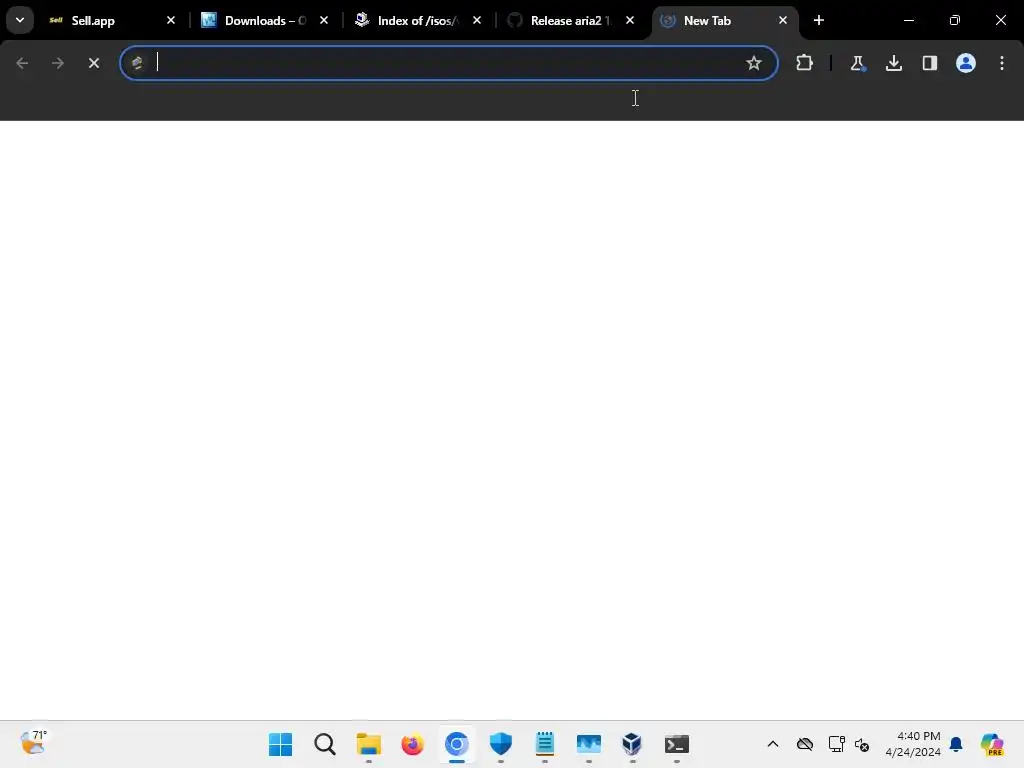The height and width of the screenshot is (768, 1024).
Task: Show hidden system tray icons
Action: pos(773,744)
